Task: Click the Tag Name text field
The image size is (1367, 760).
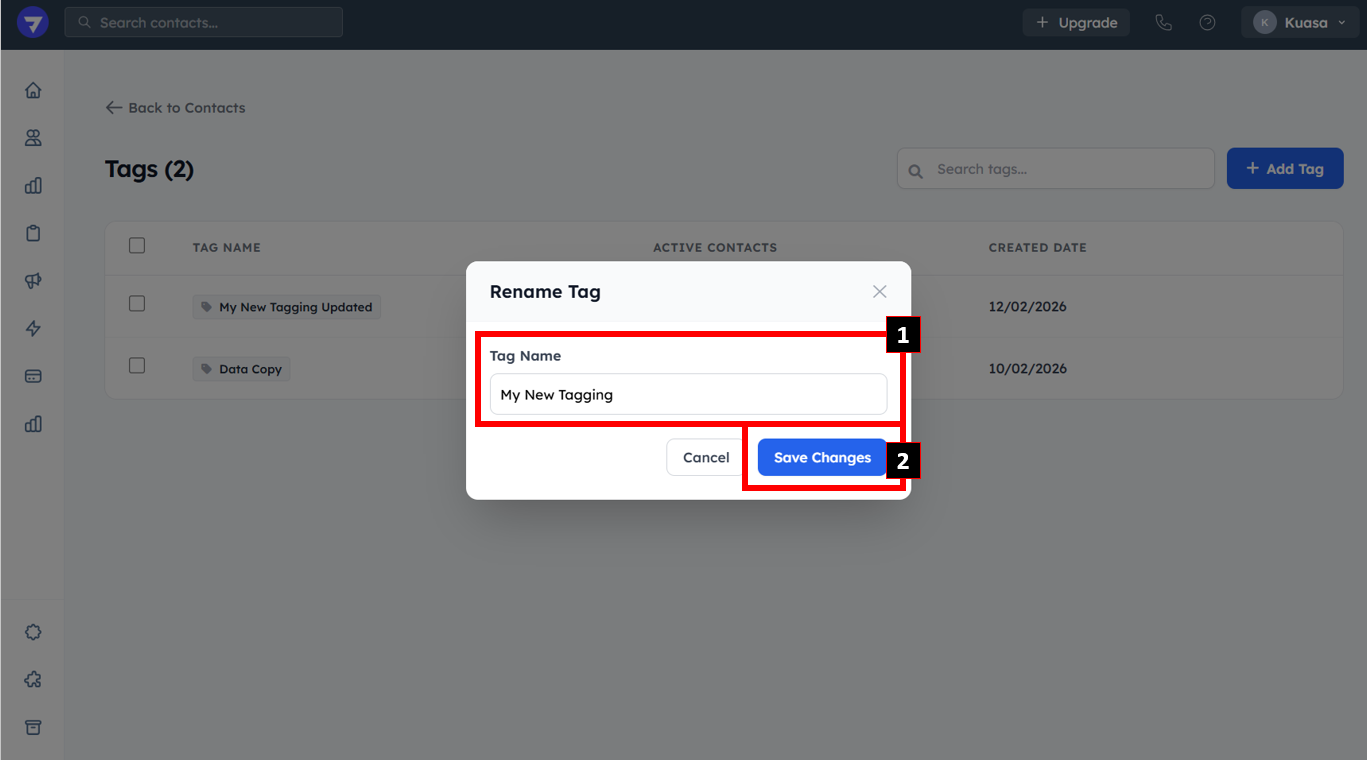Action: (688, 394)
